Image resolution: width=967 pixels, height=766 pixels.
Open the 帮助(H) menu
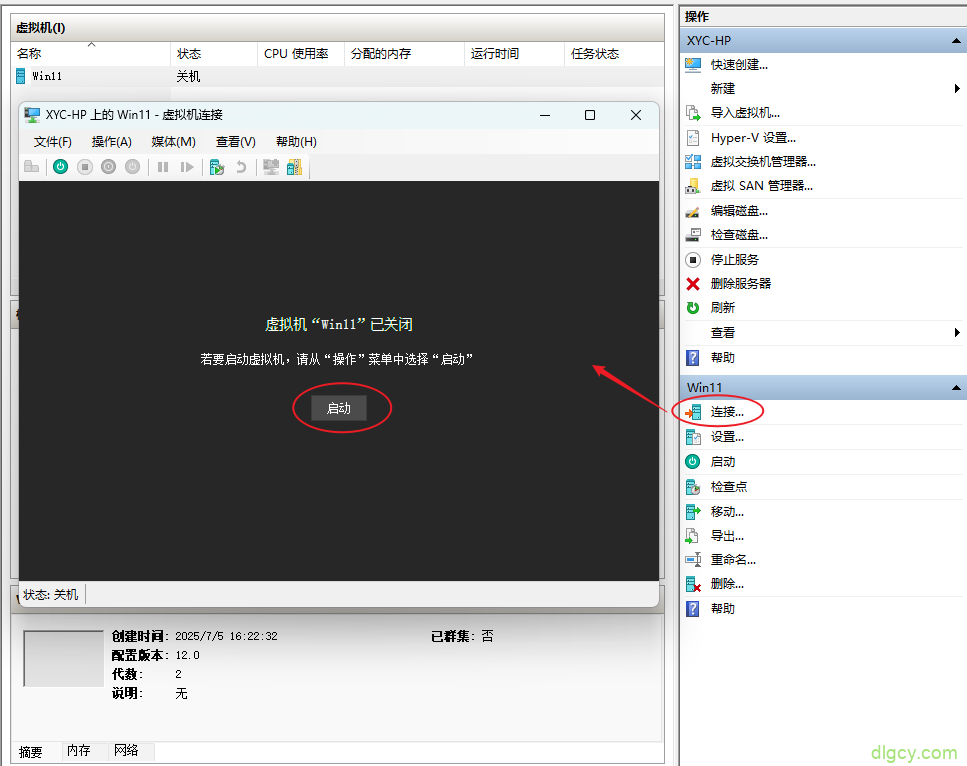296,142
